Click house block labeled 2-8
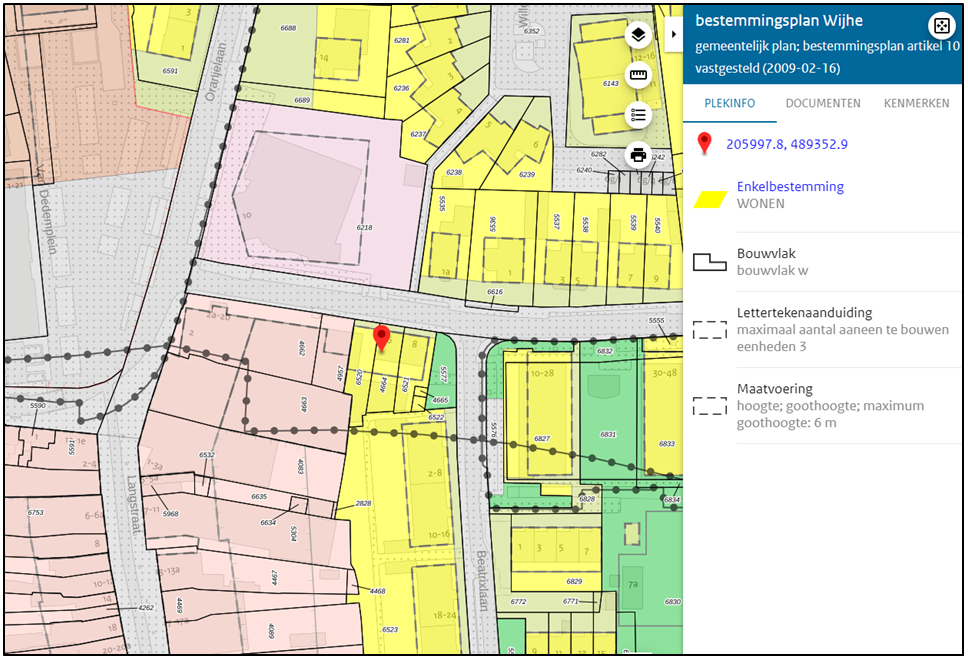 click(x=435, y=473)
